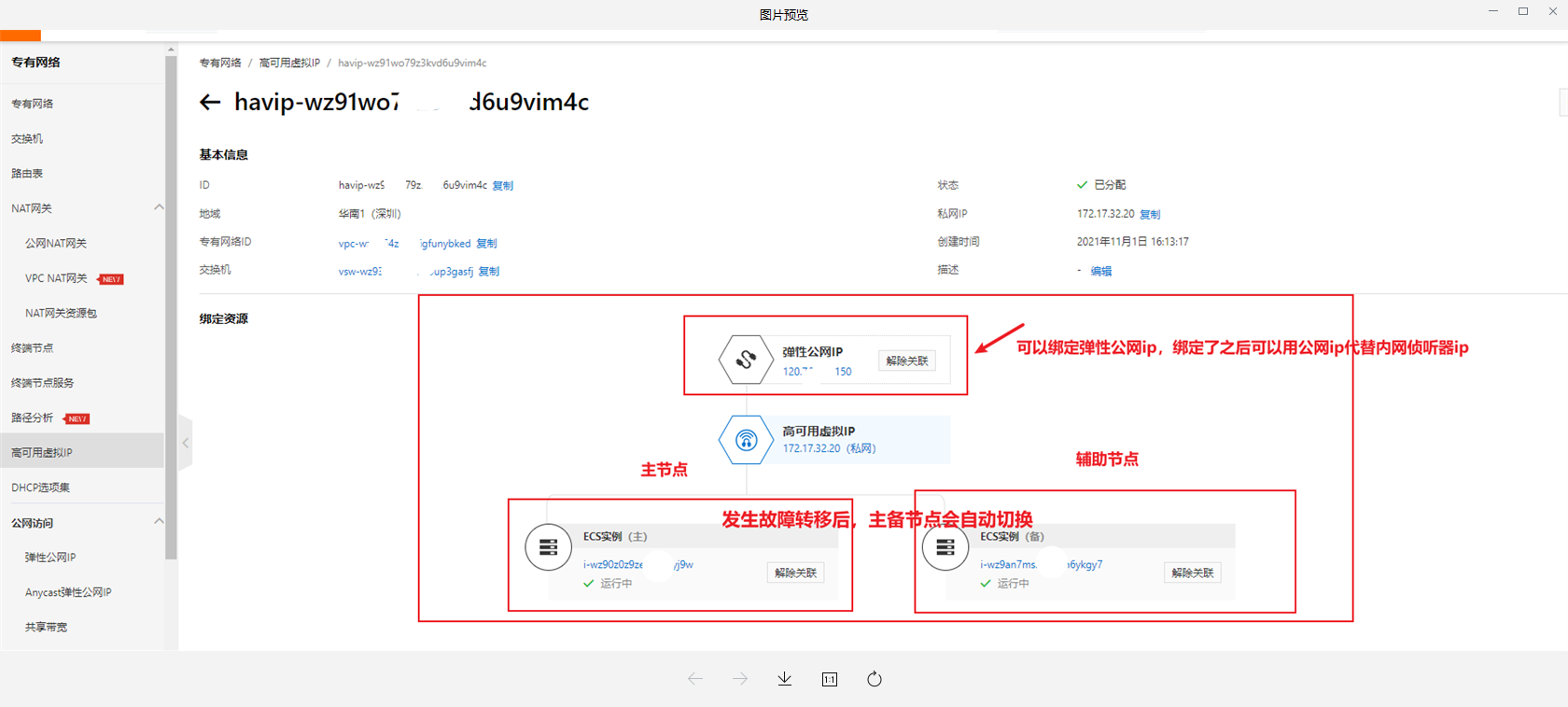Screen dimensions: 1568x707
Task: Copy the 交换机 ID value
Action: [x=489, y=272]
